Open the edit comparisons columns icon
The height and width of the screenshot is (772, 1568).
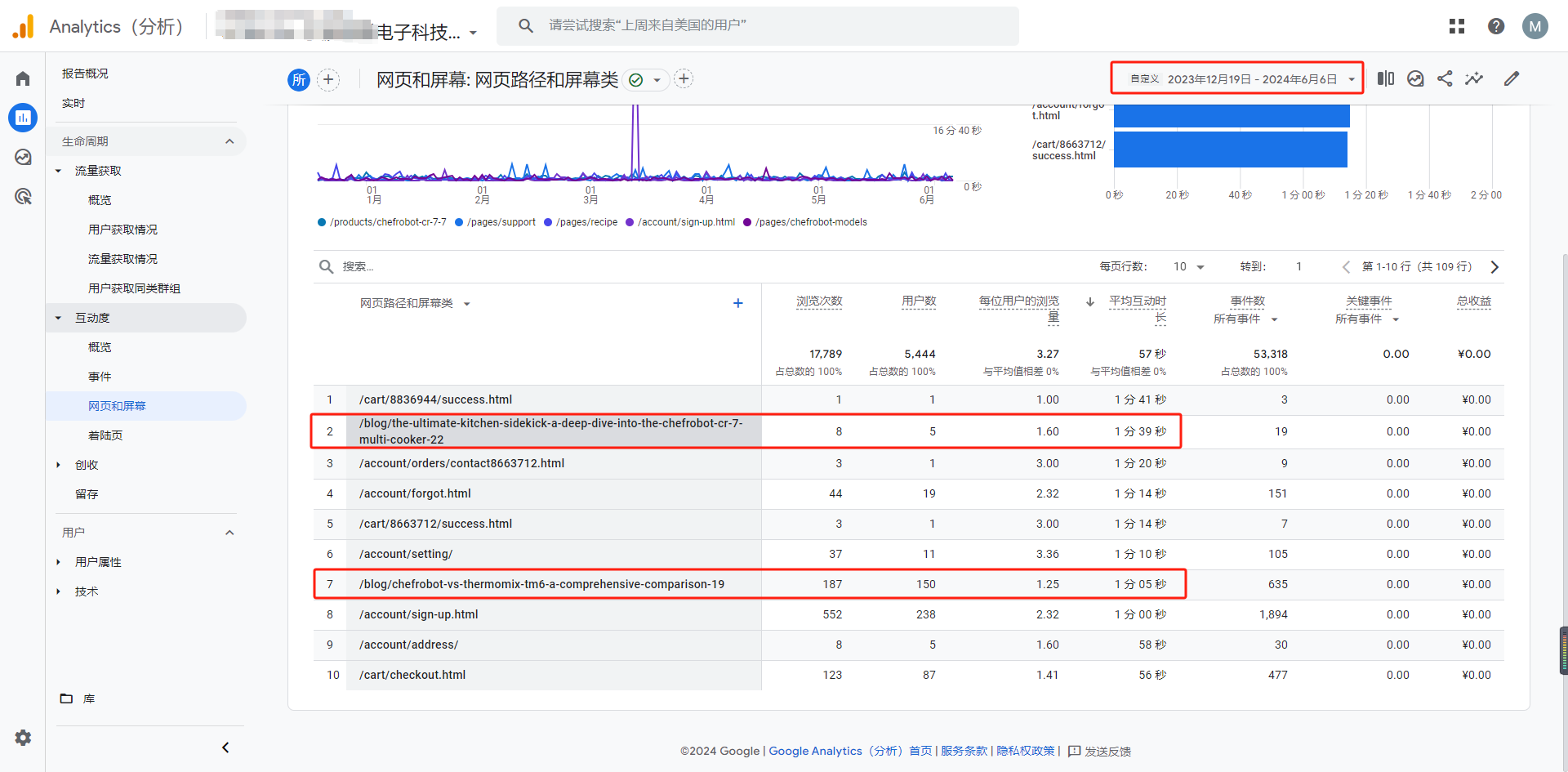tap(1386, 78)
